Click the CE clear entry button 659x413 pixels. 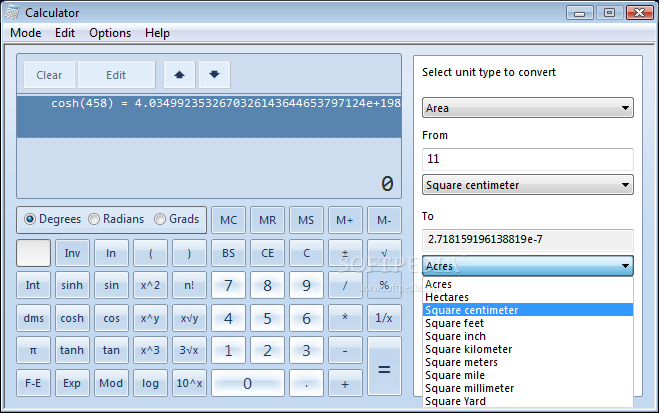coord(267,253)
